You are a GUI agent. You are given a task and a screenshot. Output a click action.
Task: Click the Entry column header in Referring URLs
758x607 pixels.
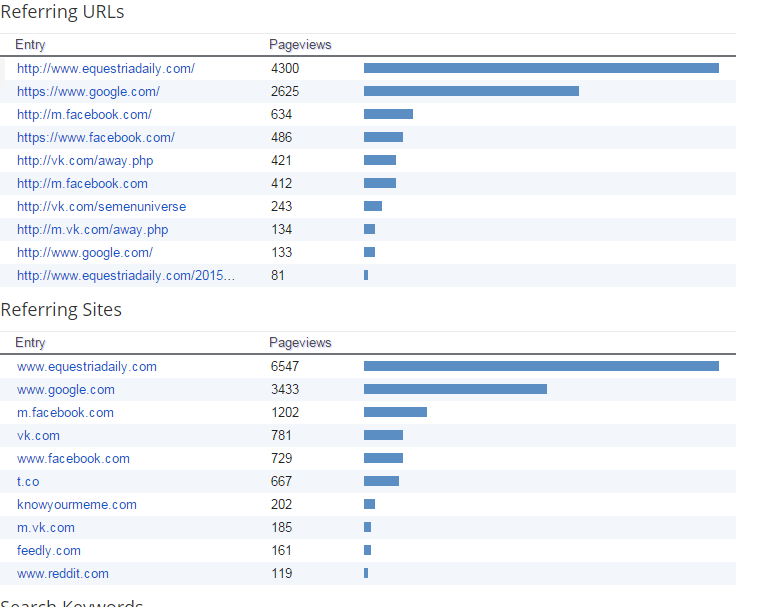pos(30,45)
